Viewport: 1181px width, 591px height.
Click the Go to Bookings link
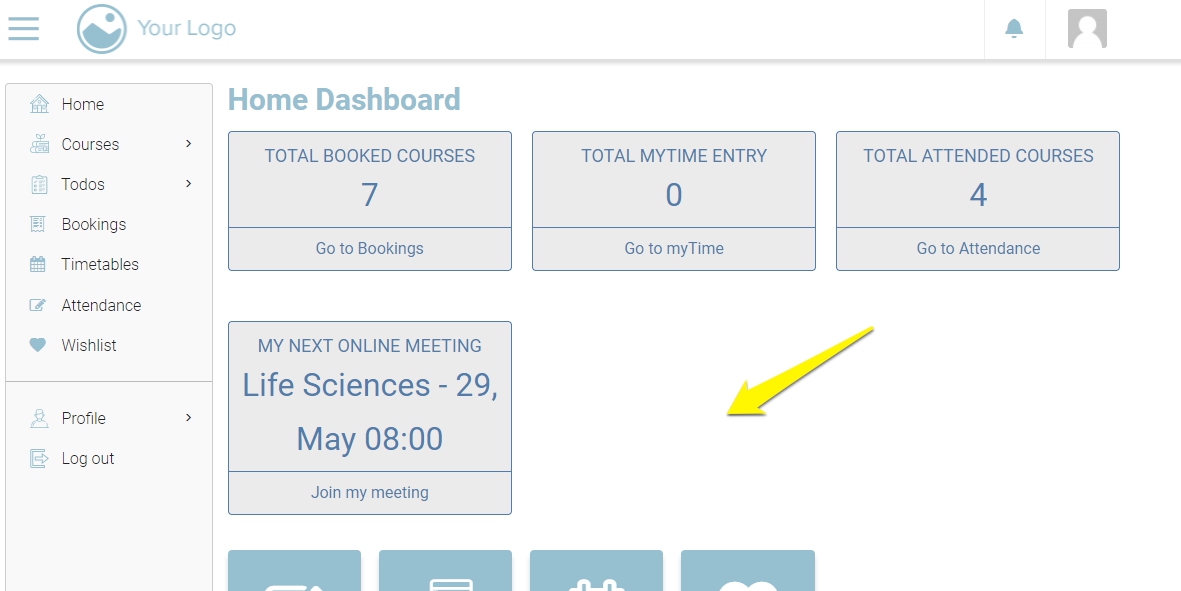pyautogui.click(x=369, y=249)
